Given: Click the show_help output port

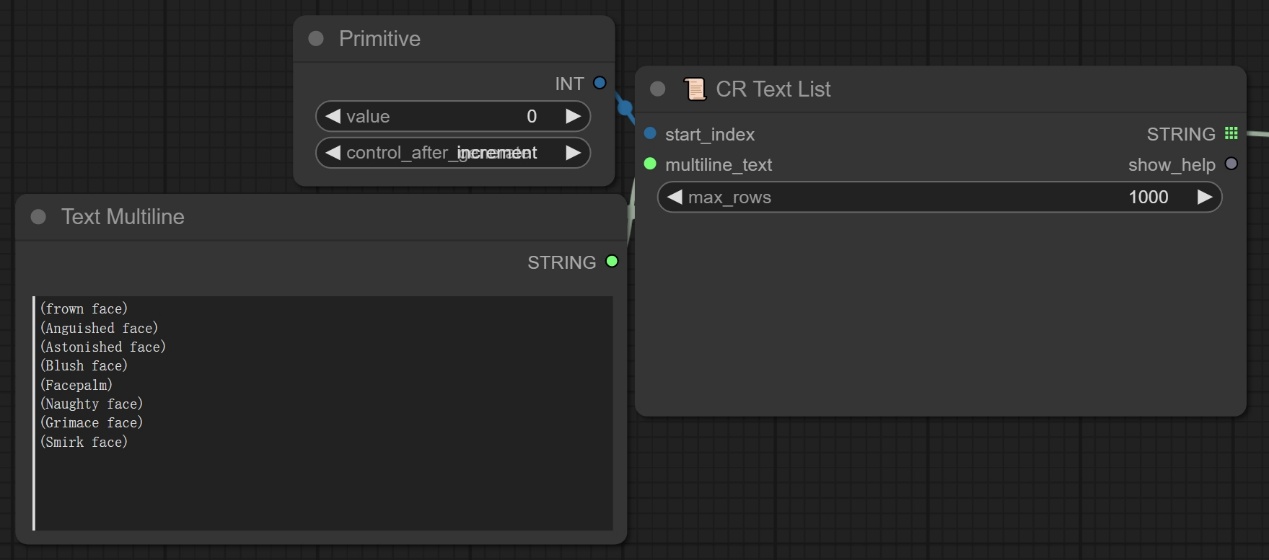Looking at the screenshot, I should point(1231,164).
